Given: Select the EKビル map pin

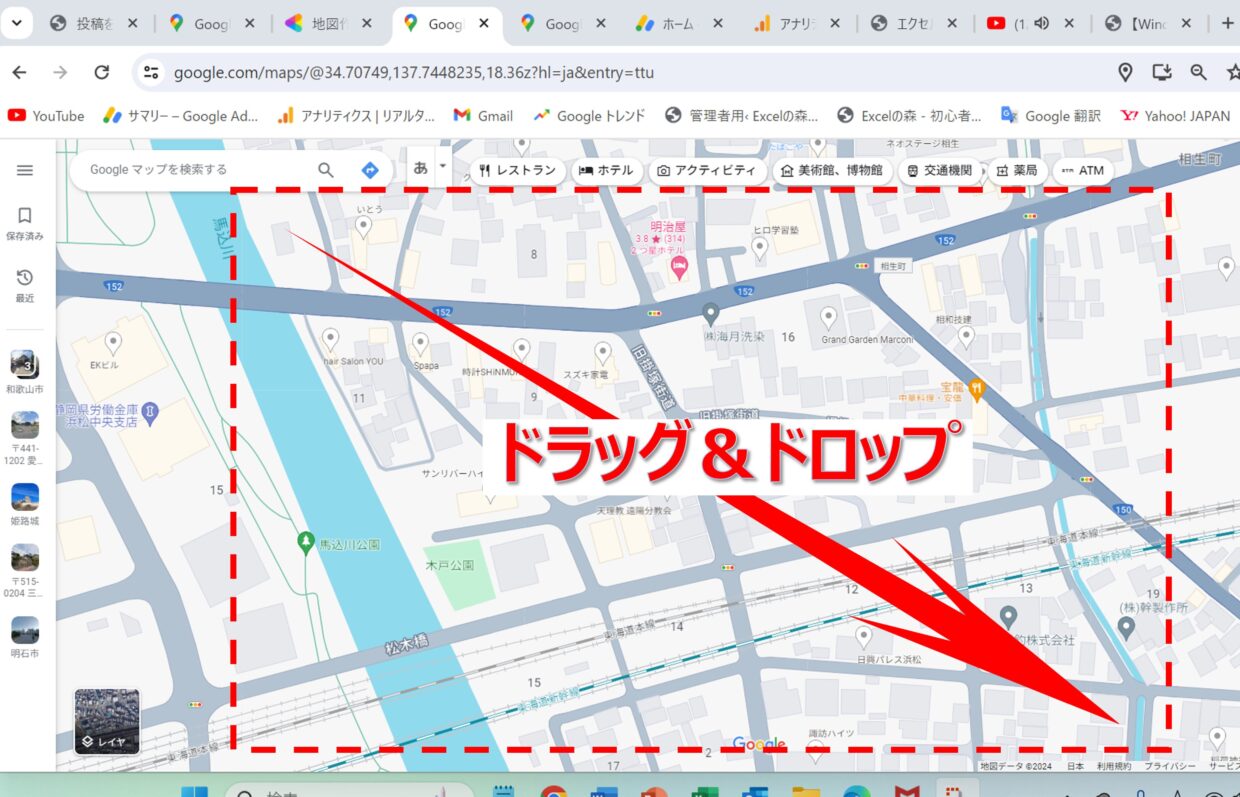Looking at the screenshot, I should (113, 345).
